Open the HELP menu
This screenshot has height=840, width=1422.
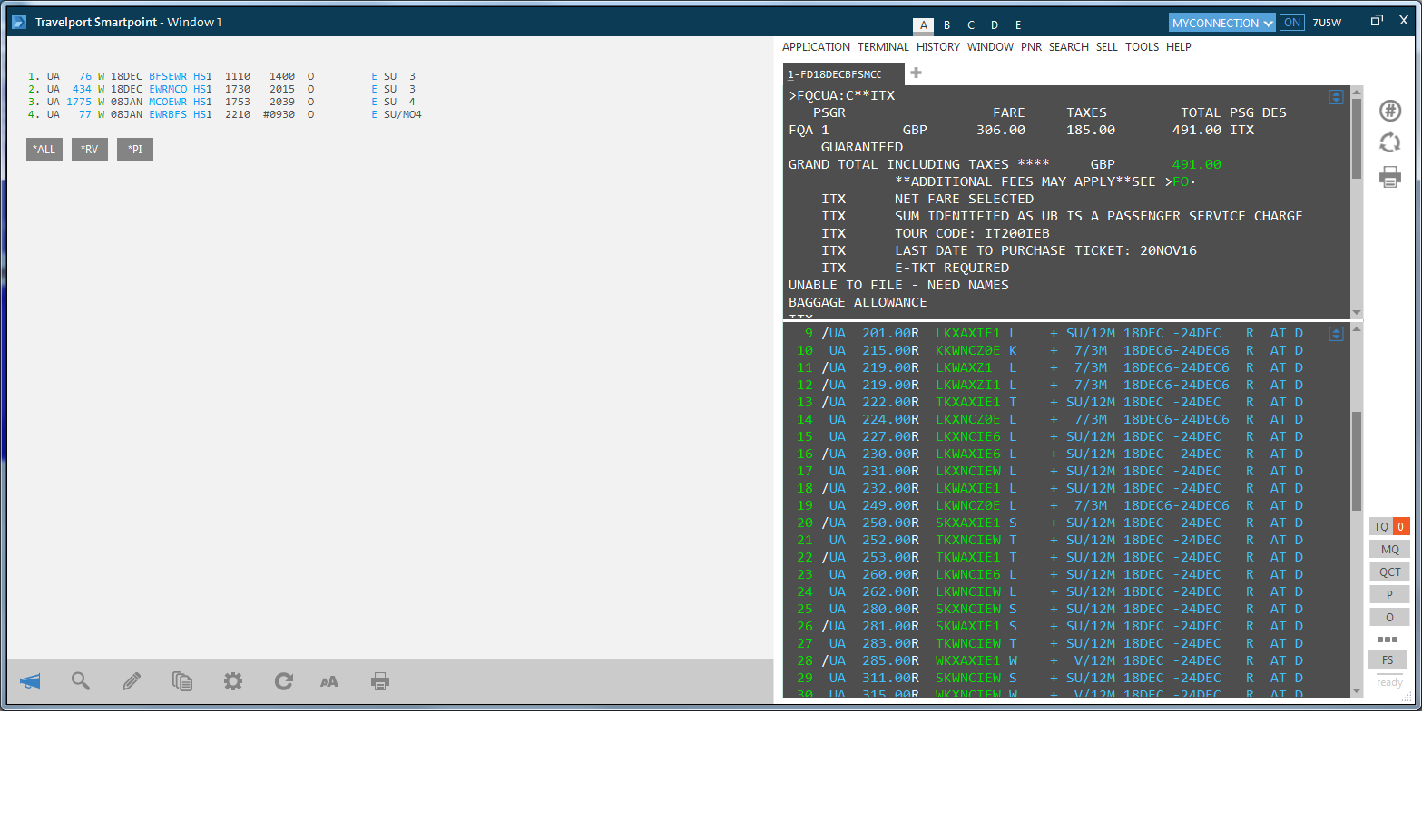(x=1179, y=47)
